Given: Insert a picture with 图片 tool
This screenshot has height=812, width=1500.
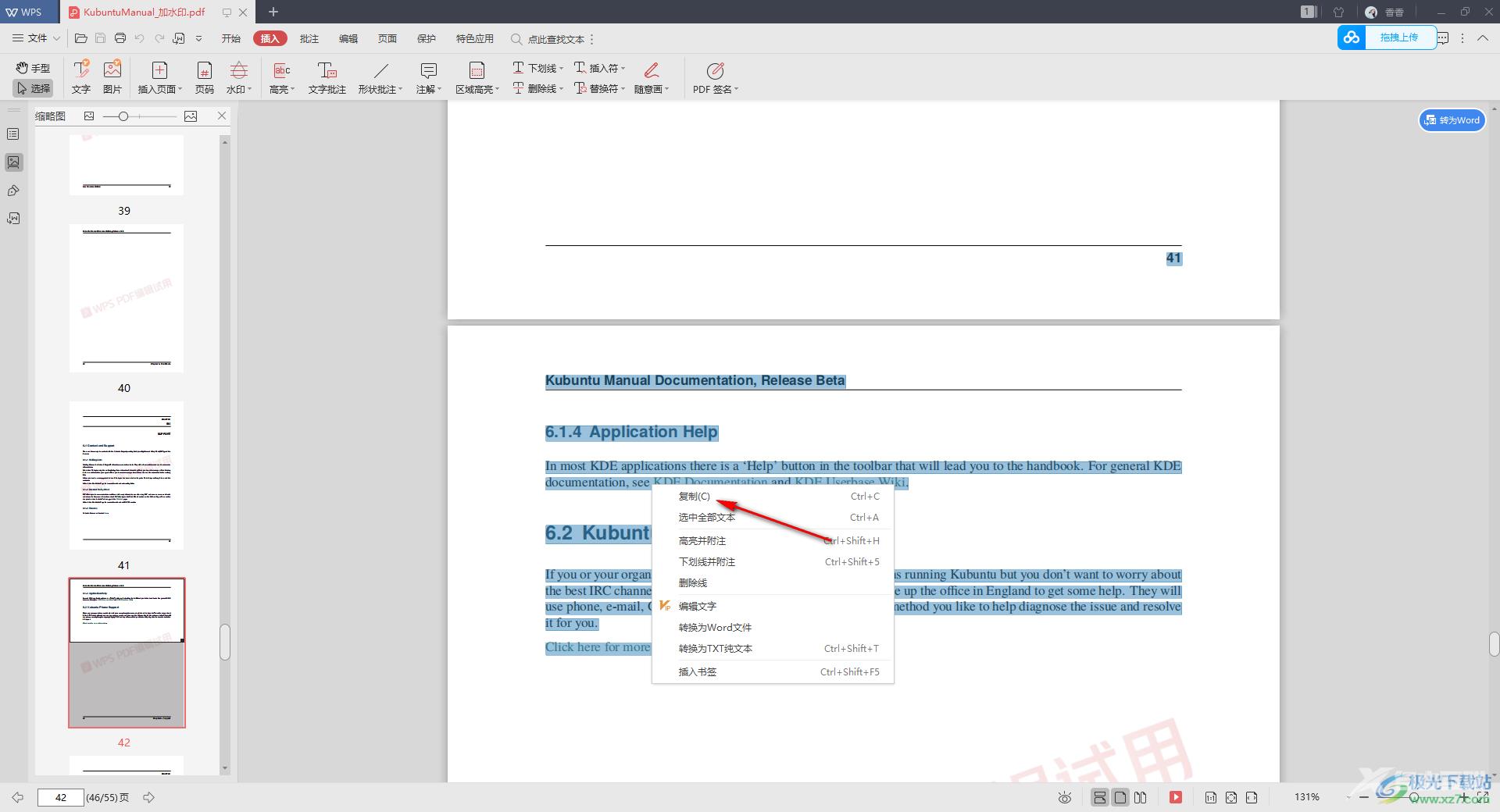Looking at the screenshot, I should (x=112, y=77).
